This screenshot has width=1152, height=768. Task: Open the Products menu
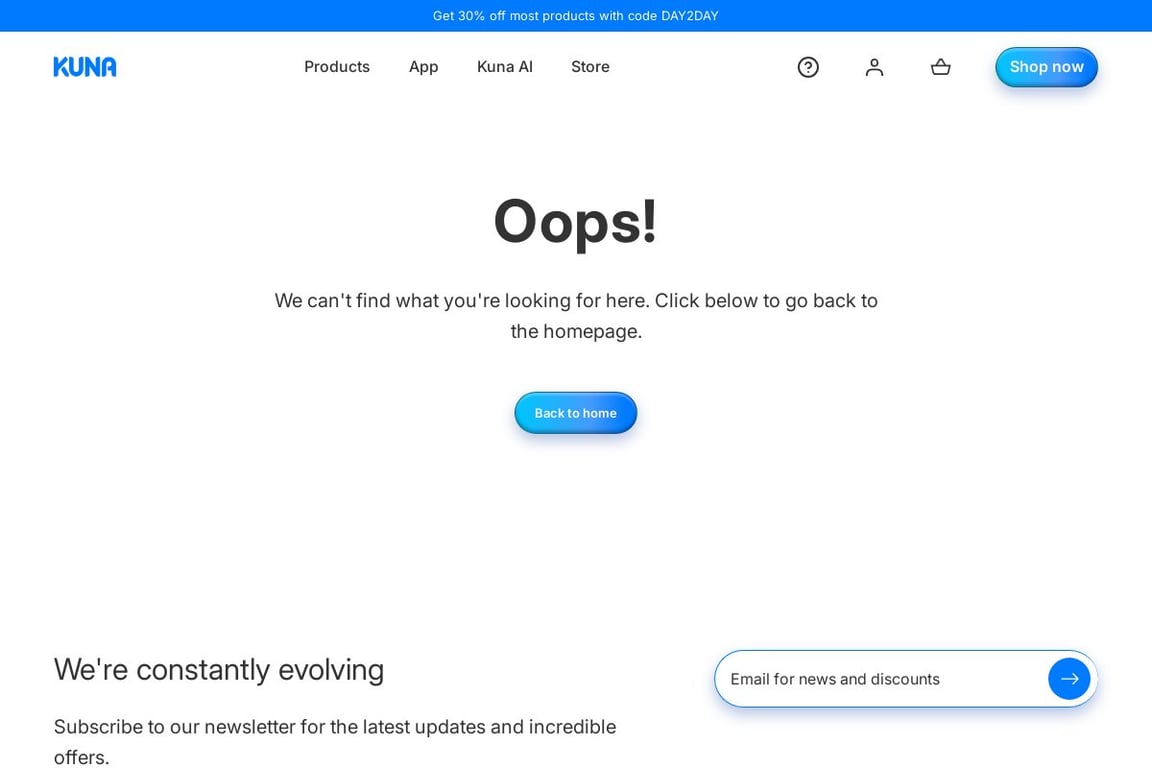pyautogui.click(x=336, y=67)
